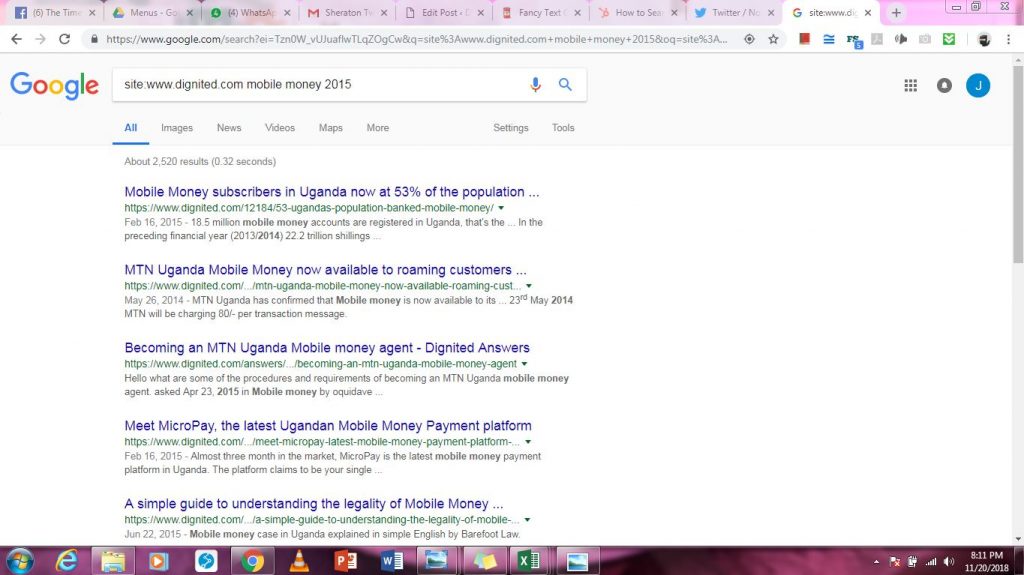Open Google notifications bell
This screenshot has height=575, width=1024.
pyautogui.click(x=944, y=85)
